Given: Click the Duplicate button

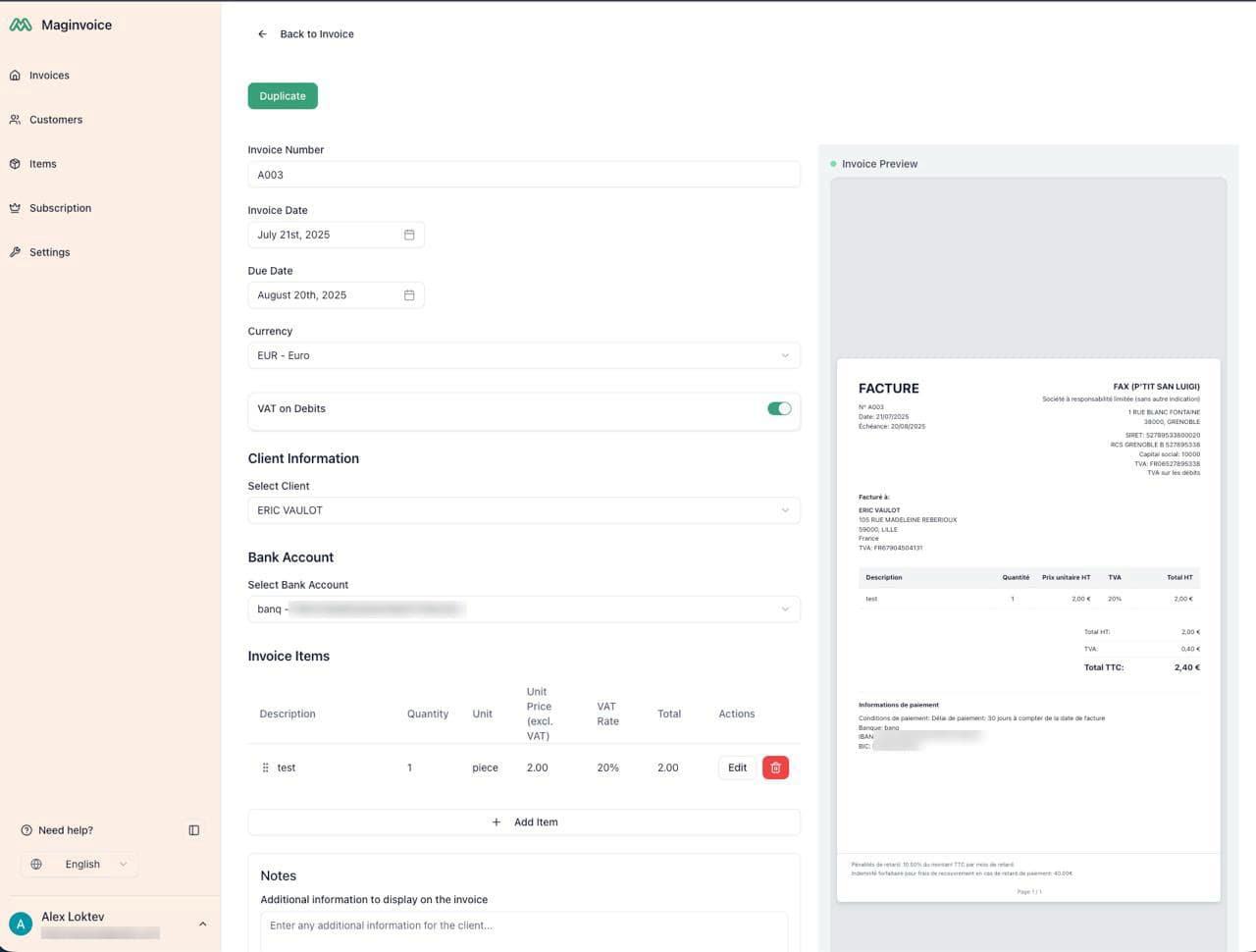Looking at the screenshot, I should click(283, 96).
